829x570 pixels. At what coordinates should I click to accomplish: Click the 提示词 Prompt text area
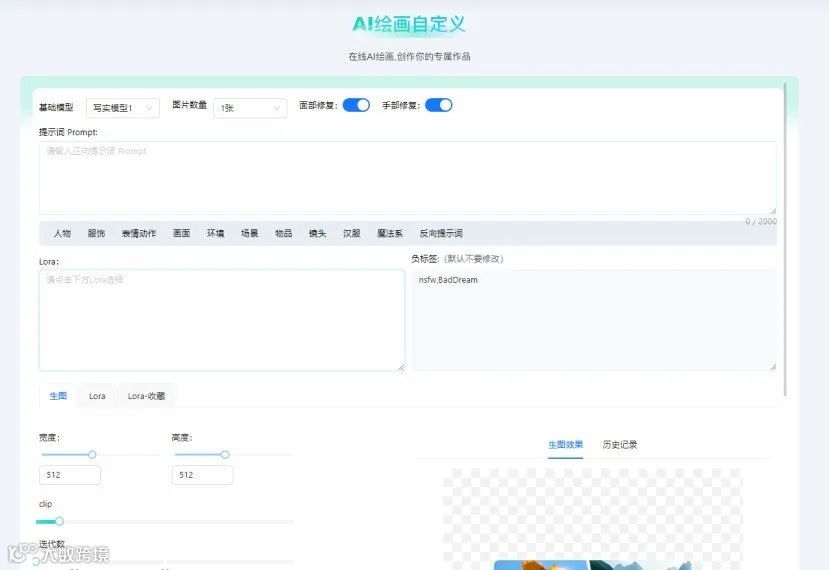(x=408, y=178)
